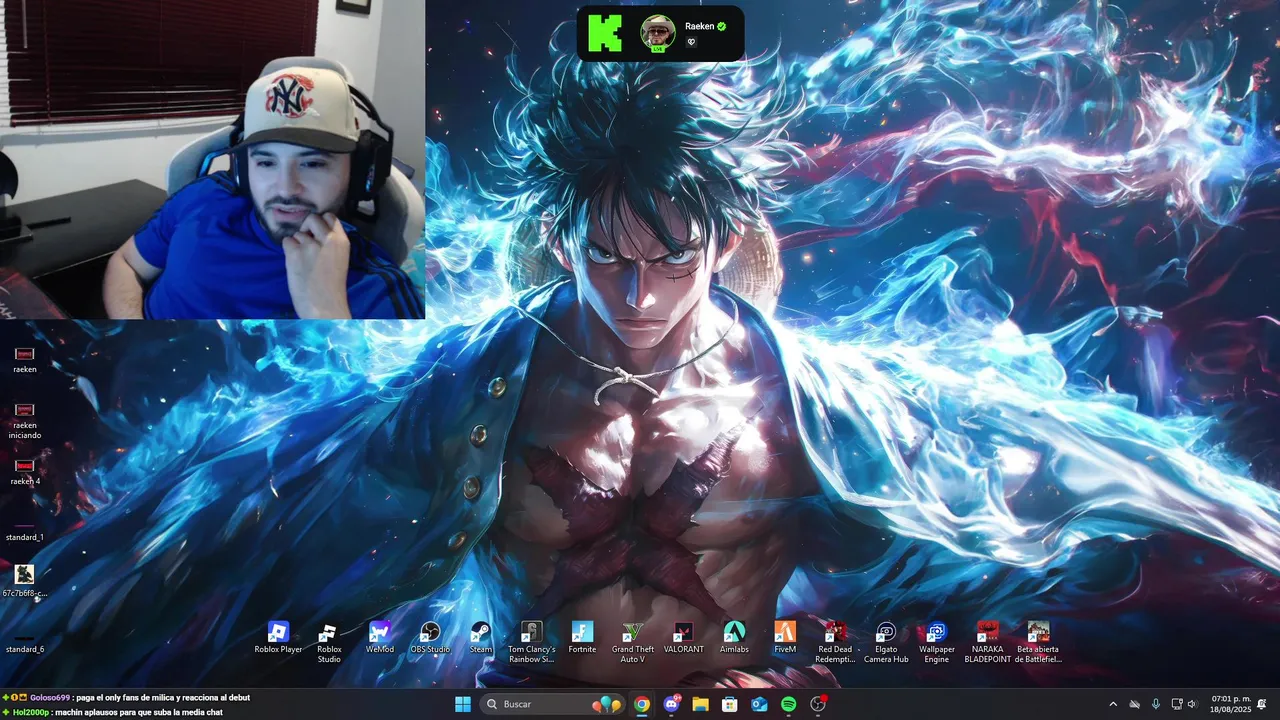This screenshot has width=1280, height=720.
Task: Open Google Chrome from the taskbar
Action: 642,704
